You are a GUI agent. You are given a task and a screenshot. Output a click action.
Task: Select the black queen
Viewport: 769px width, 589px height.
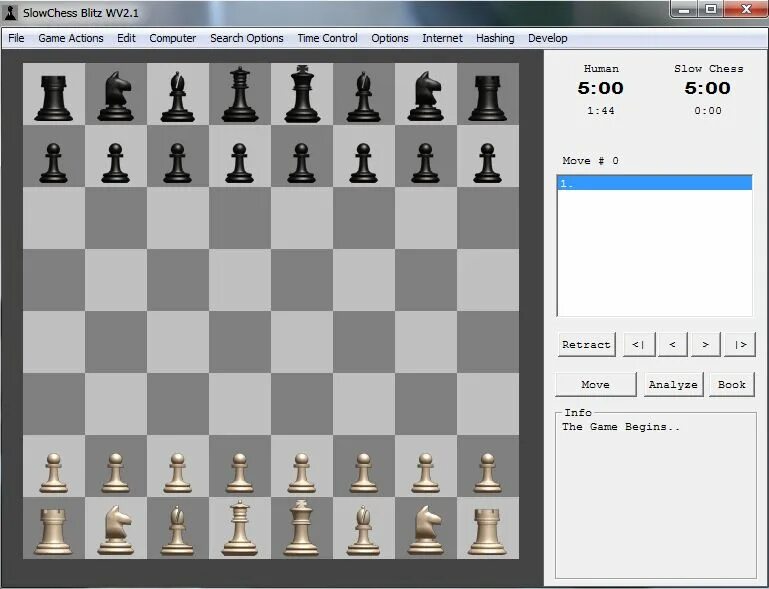pyautogui.click(x=240, y=94)
